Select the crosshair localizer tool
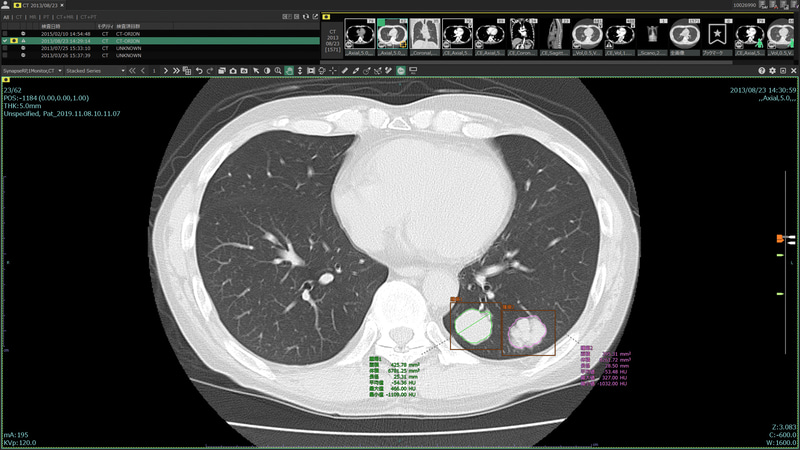Image resolution: width=800 pixels, height=450 pixels. [x=333, y=70]
